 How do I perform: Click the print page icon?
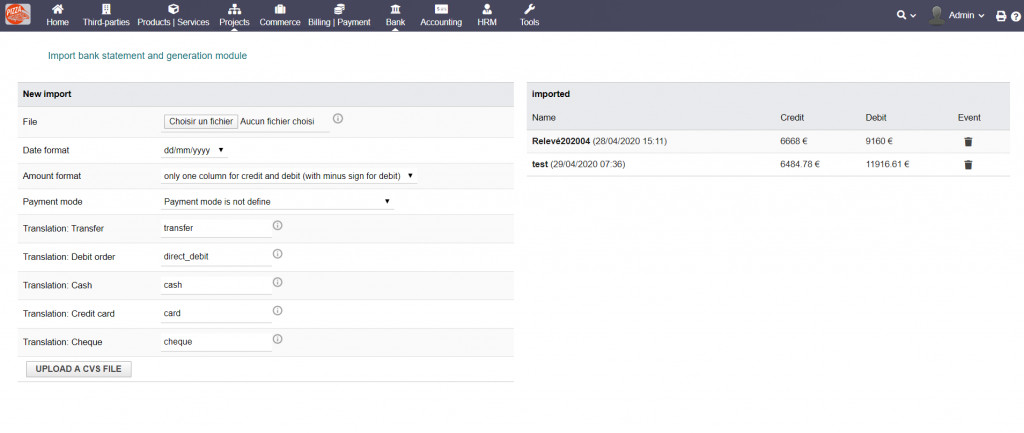pos(1000,16)
